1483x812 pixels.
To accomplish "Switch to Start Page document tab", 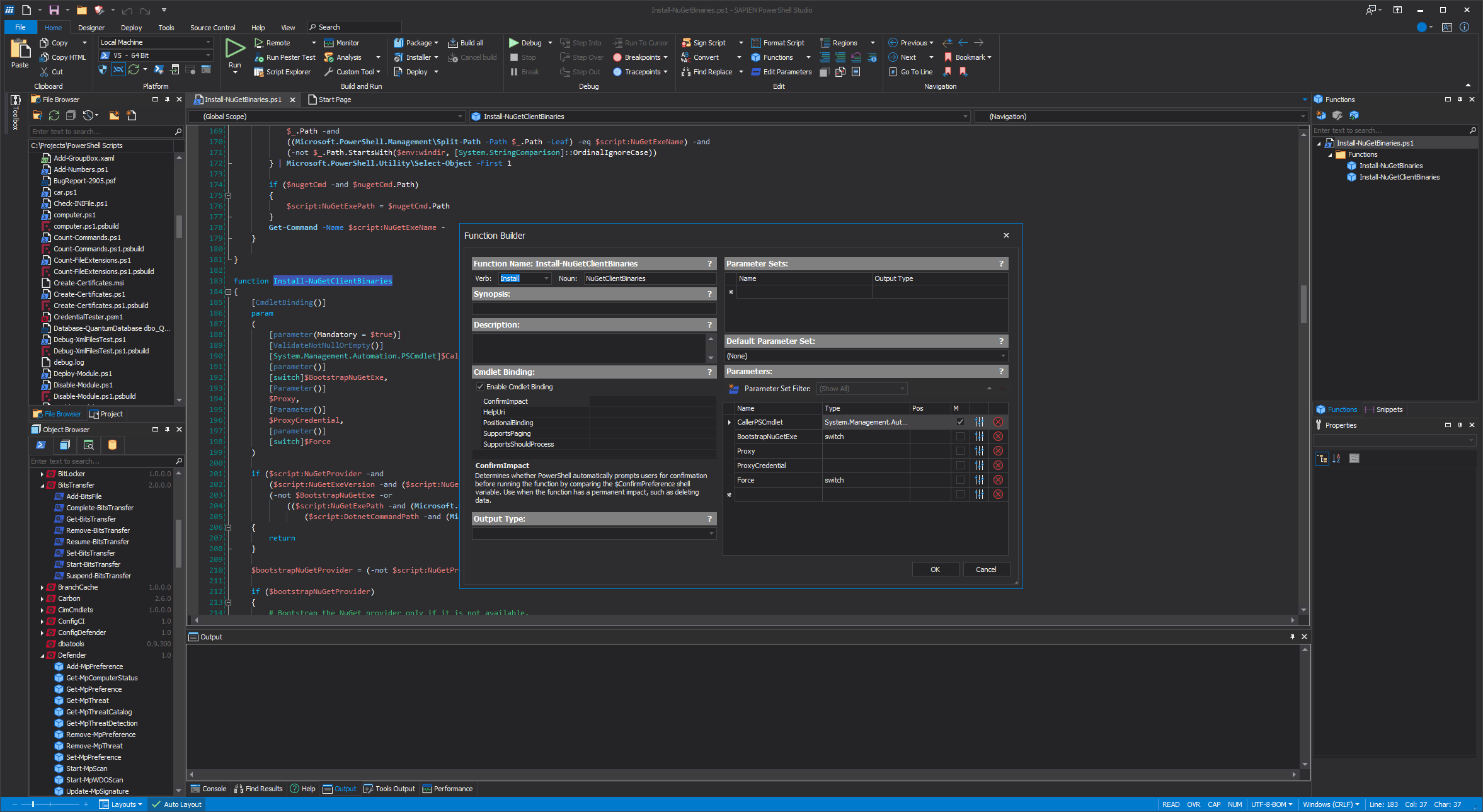I will (329, 100).
